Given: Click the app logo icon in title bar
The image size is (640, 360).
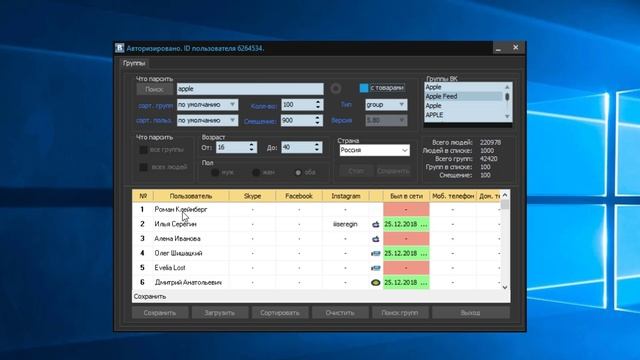Looking at the screenshot, I should (119, 48).
